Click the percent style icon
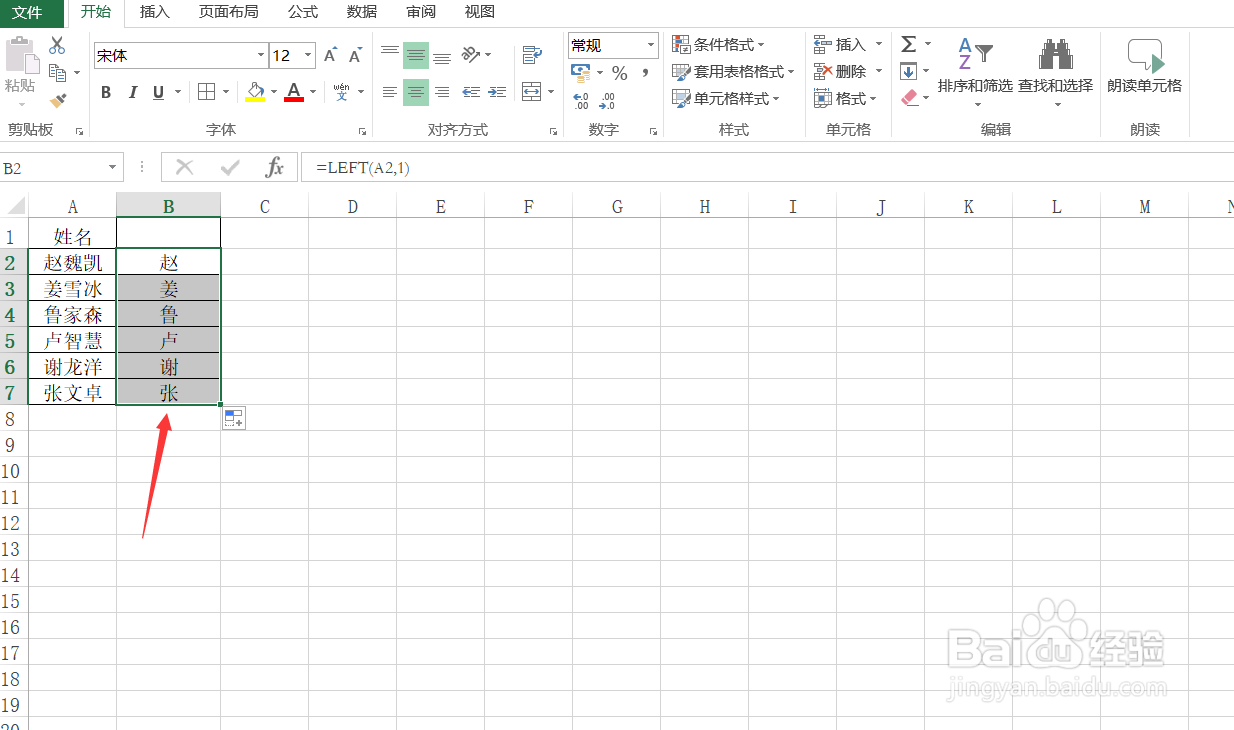The width and height of the screenshot is (1234, 730). tap(618, 72)
